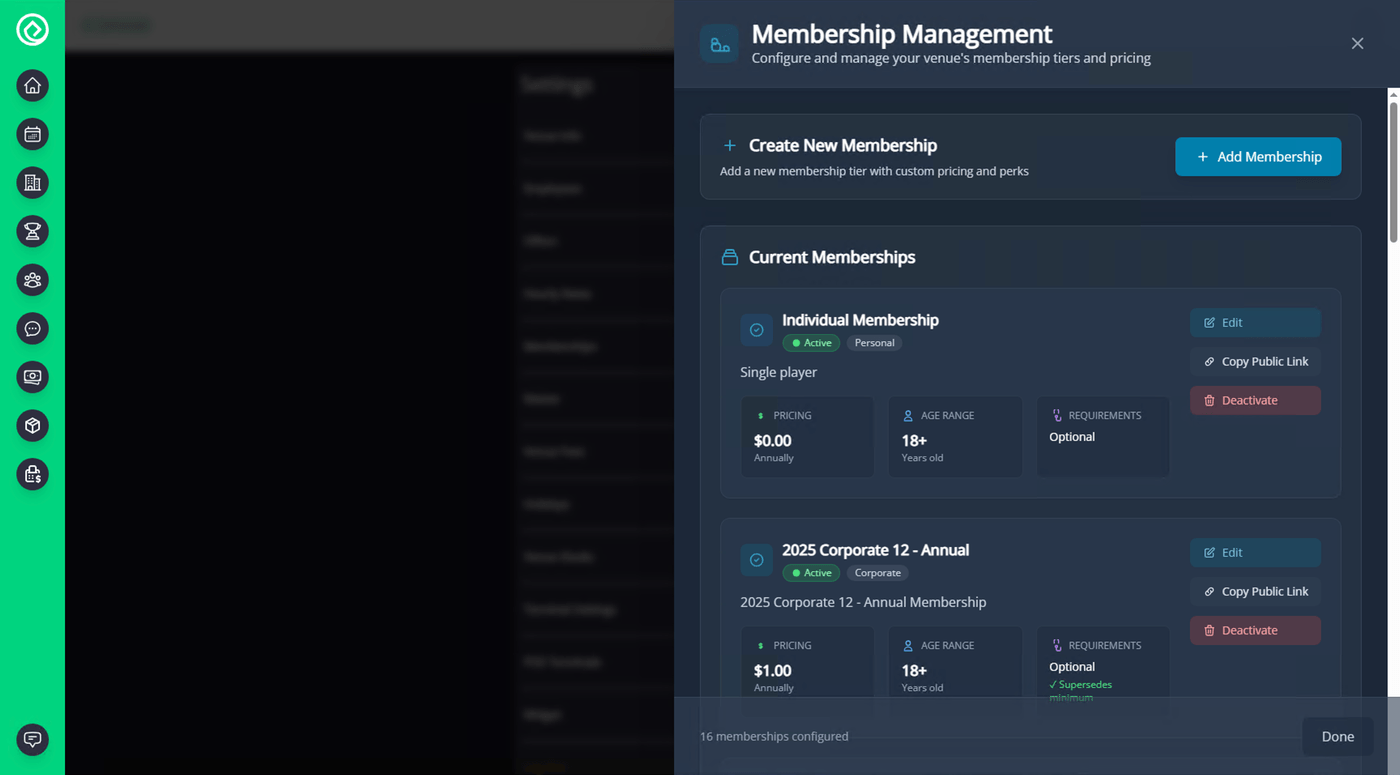Select the products cube icon in sidebar

[x=32, y=425]
